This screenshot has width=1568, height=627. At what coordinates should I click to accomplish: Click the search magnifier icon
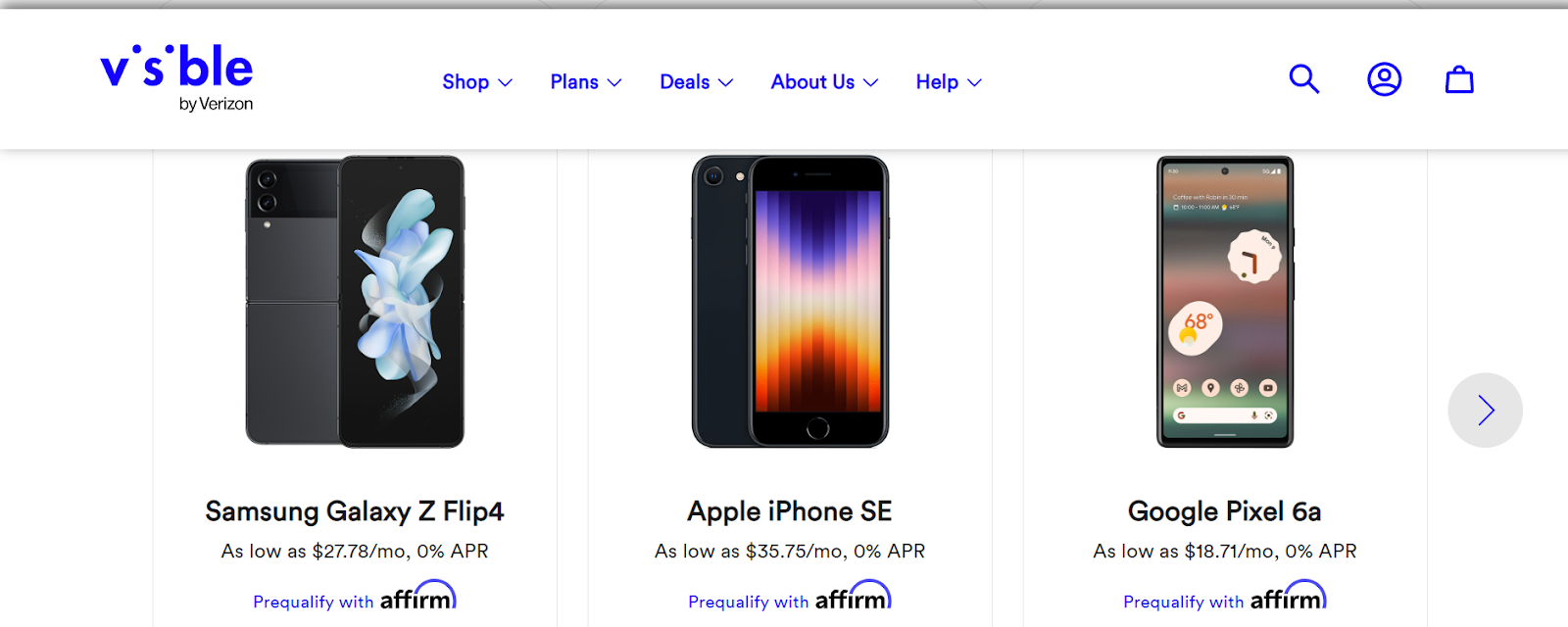(1303, 79)
